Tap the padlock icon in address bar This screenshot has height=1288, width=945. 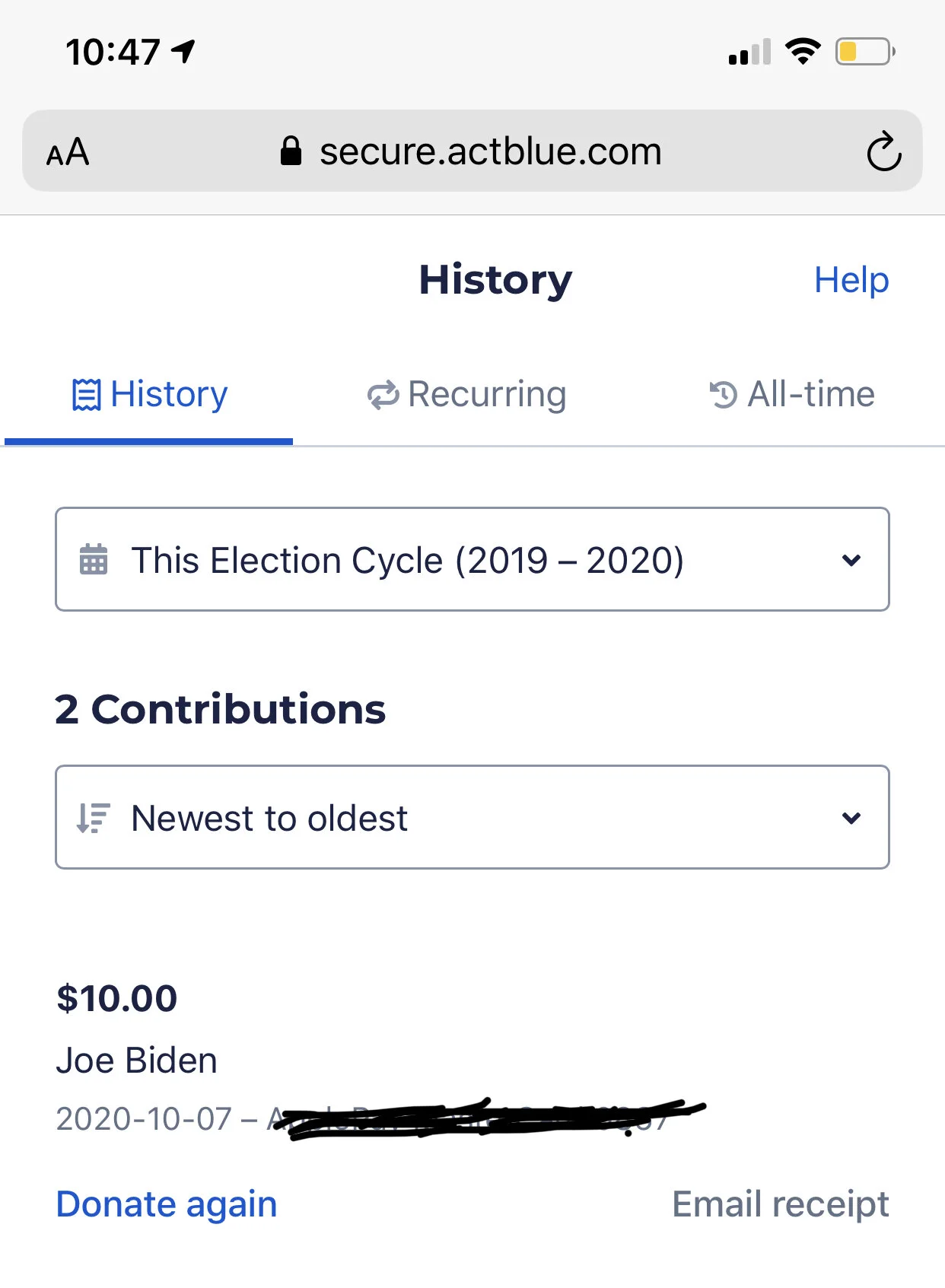coord(291,151)
